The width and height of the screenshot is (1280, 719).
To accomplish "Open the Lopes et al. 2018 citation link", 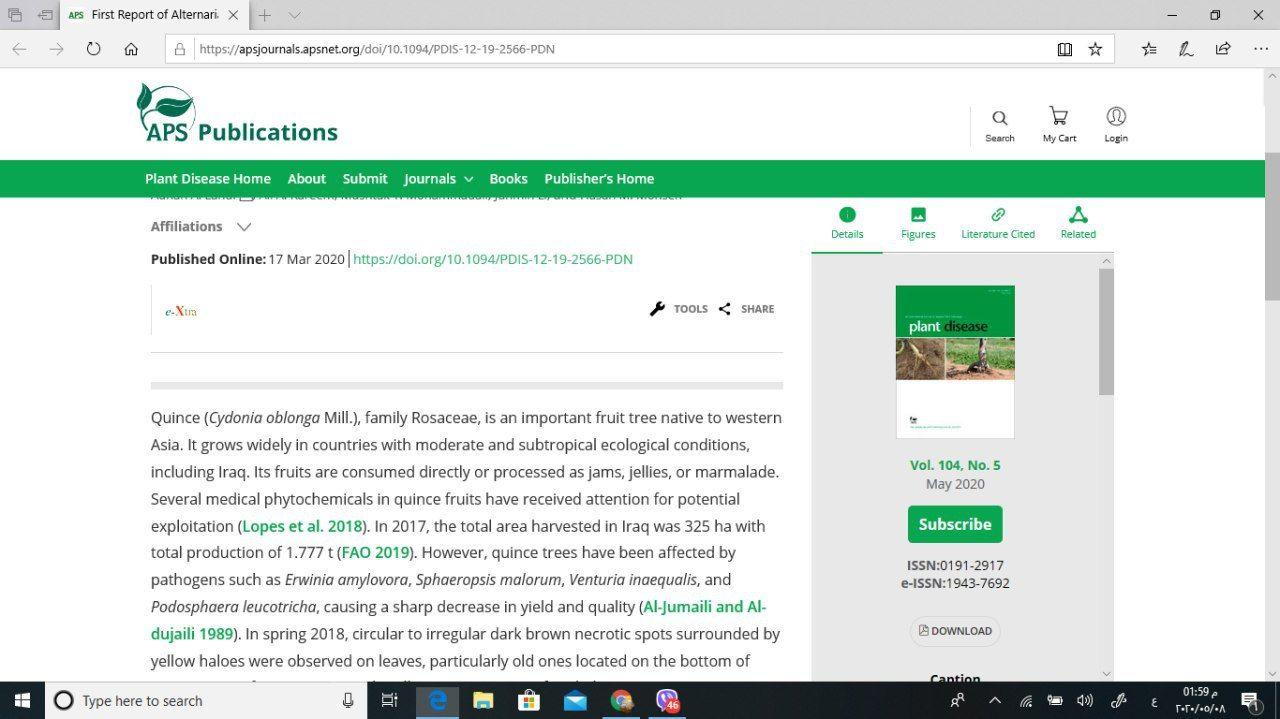I will pos(302,526).
